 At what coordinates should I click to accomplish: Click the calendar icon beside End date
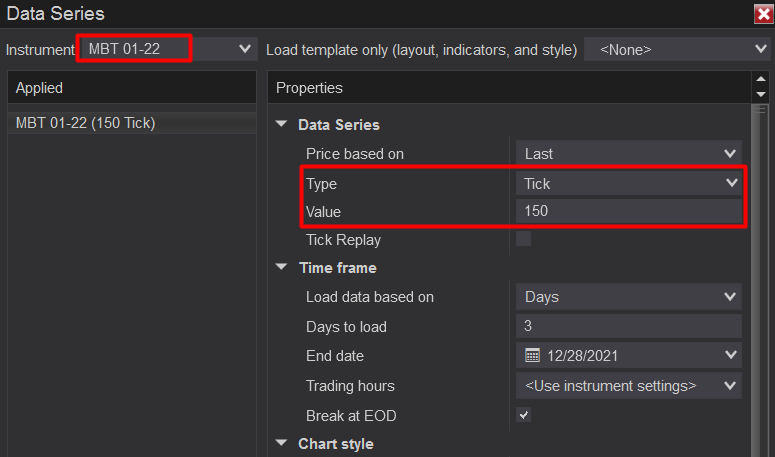pyautogui.click(x=532, y=355)
